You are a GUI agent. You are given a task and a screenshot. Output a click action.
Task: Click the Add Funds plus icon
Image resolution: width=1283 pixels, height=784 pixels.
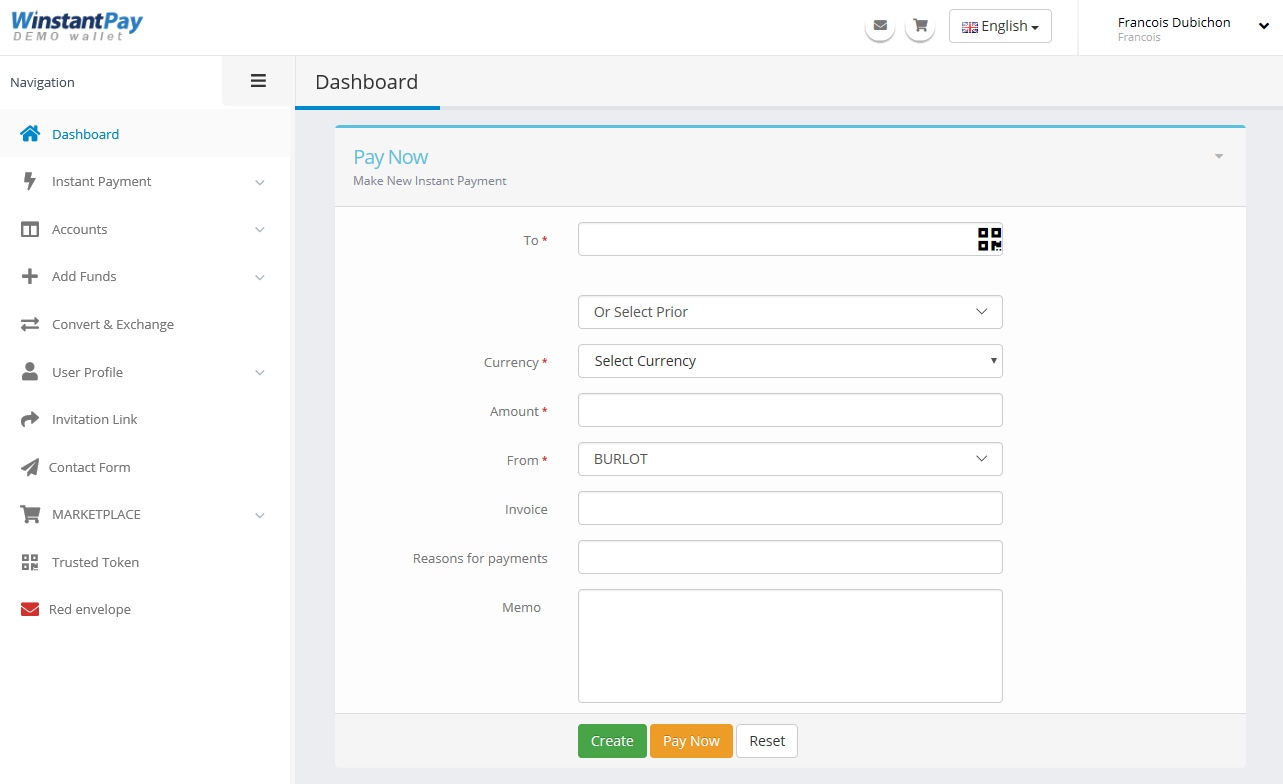click(x=30, y=276)
